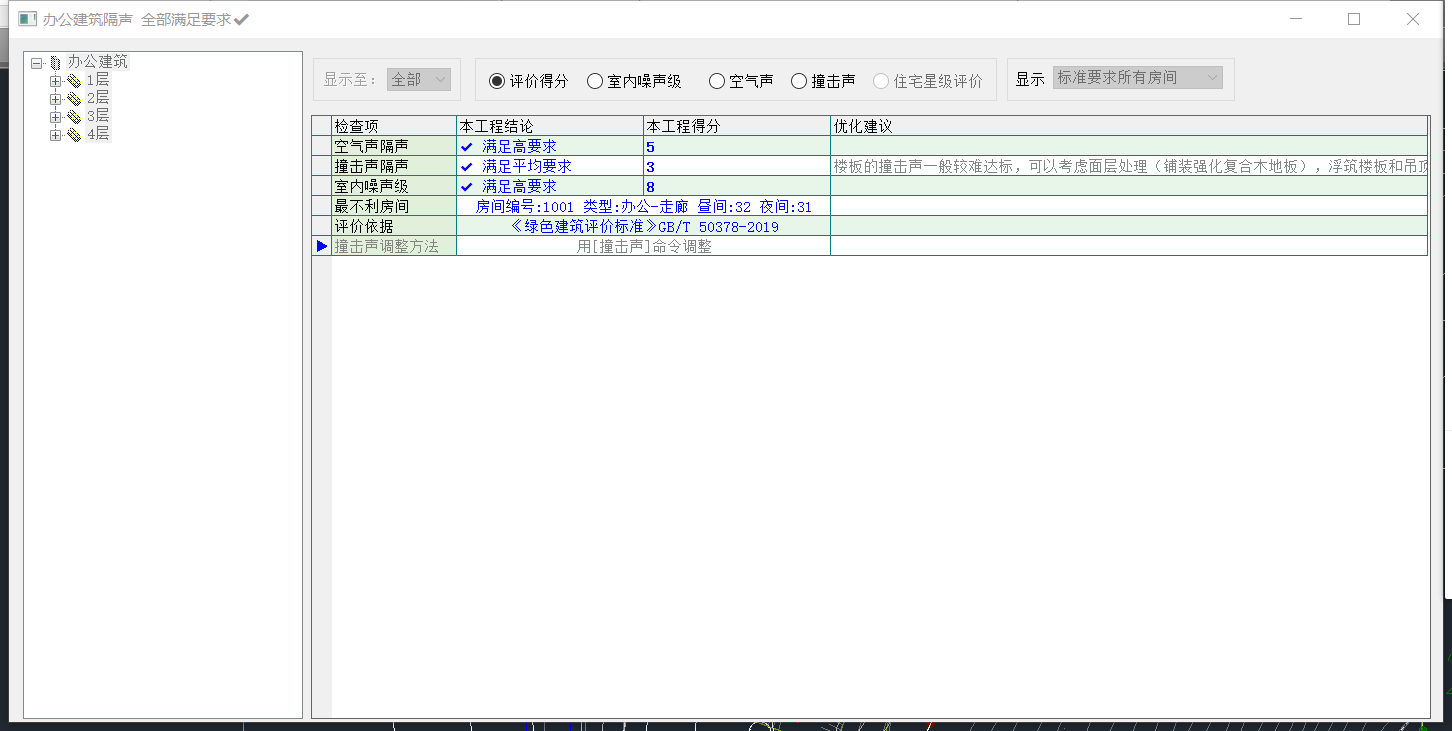The height and width of the screenshot is (731, 1452).
Task: Click the 2层 floor icon in tree
Action: point(74,99)
